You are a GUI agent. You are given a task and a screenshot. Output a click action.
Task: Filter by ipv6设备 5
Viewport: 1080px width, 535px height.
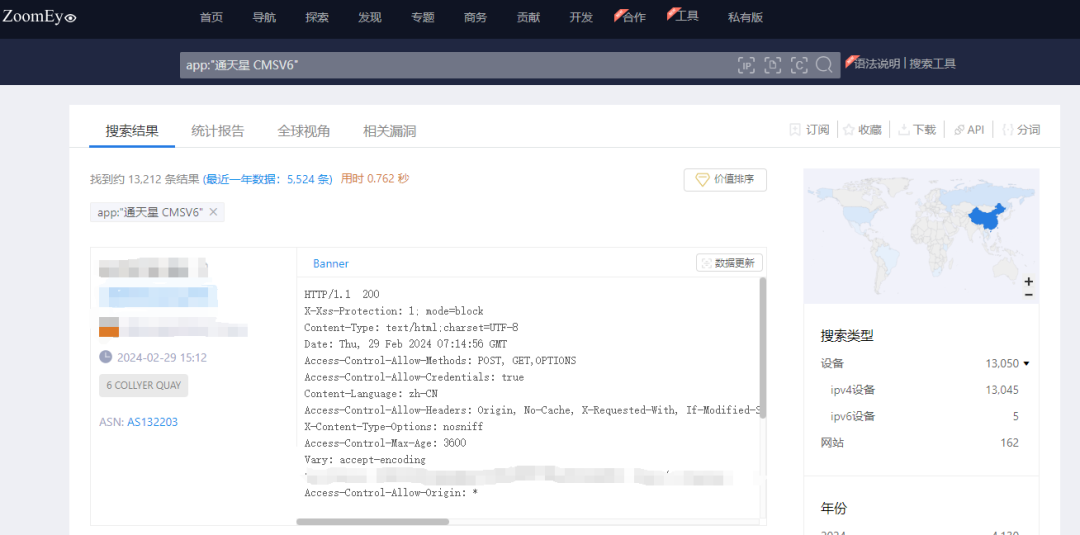924,417
